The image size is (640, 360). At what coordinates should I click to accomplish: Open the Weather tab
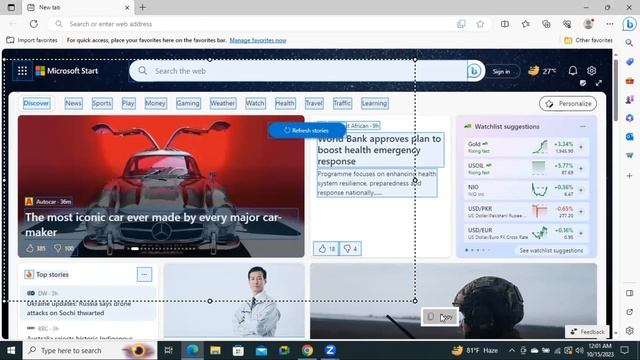pyautogui.click(x=223, y=103)
